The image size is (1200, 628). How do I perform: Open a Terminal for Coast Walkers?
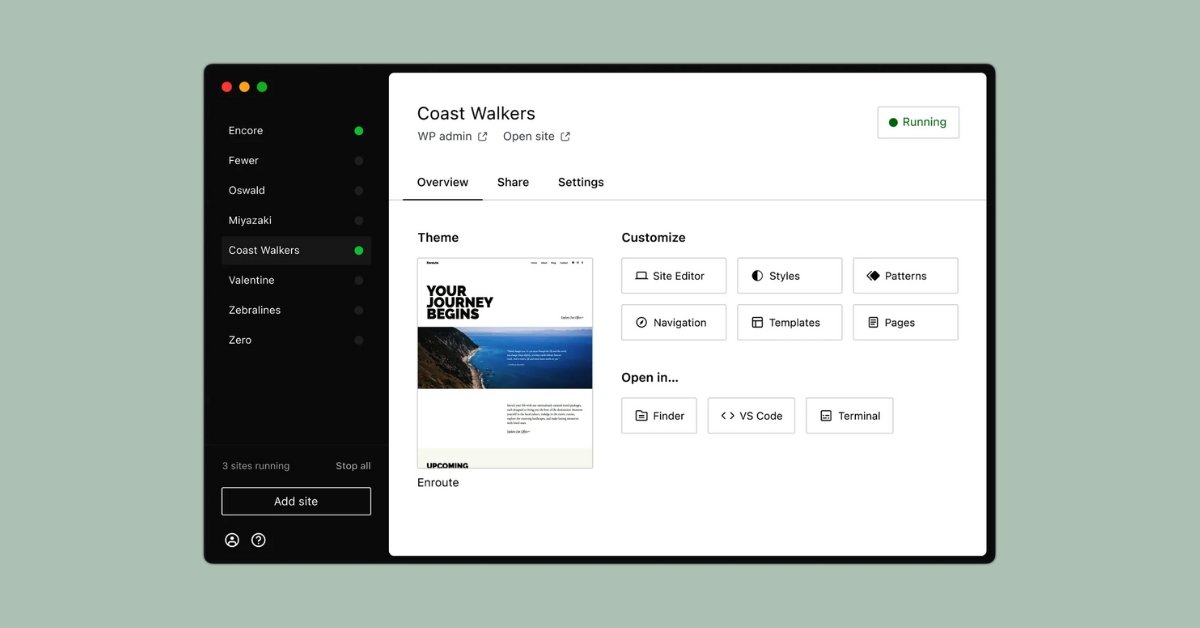pos(849,415)
